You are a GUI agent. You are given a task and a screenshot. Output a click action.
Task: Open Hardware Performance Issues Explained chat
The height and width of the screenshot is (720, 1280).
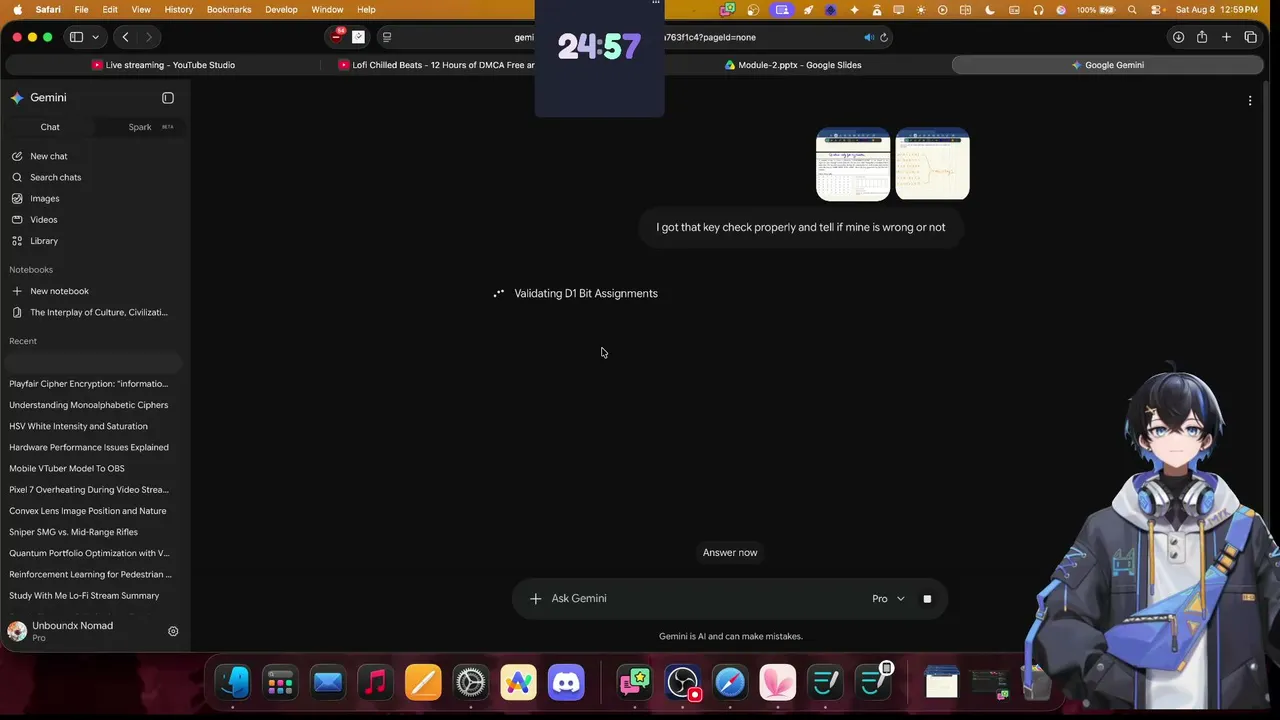[x=89, y=447]
